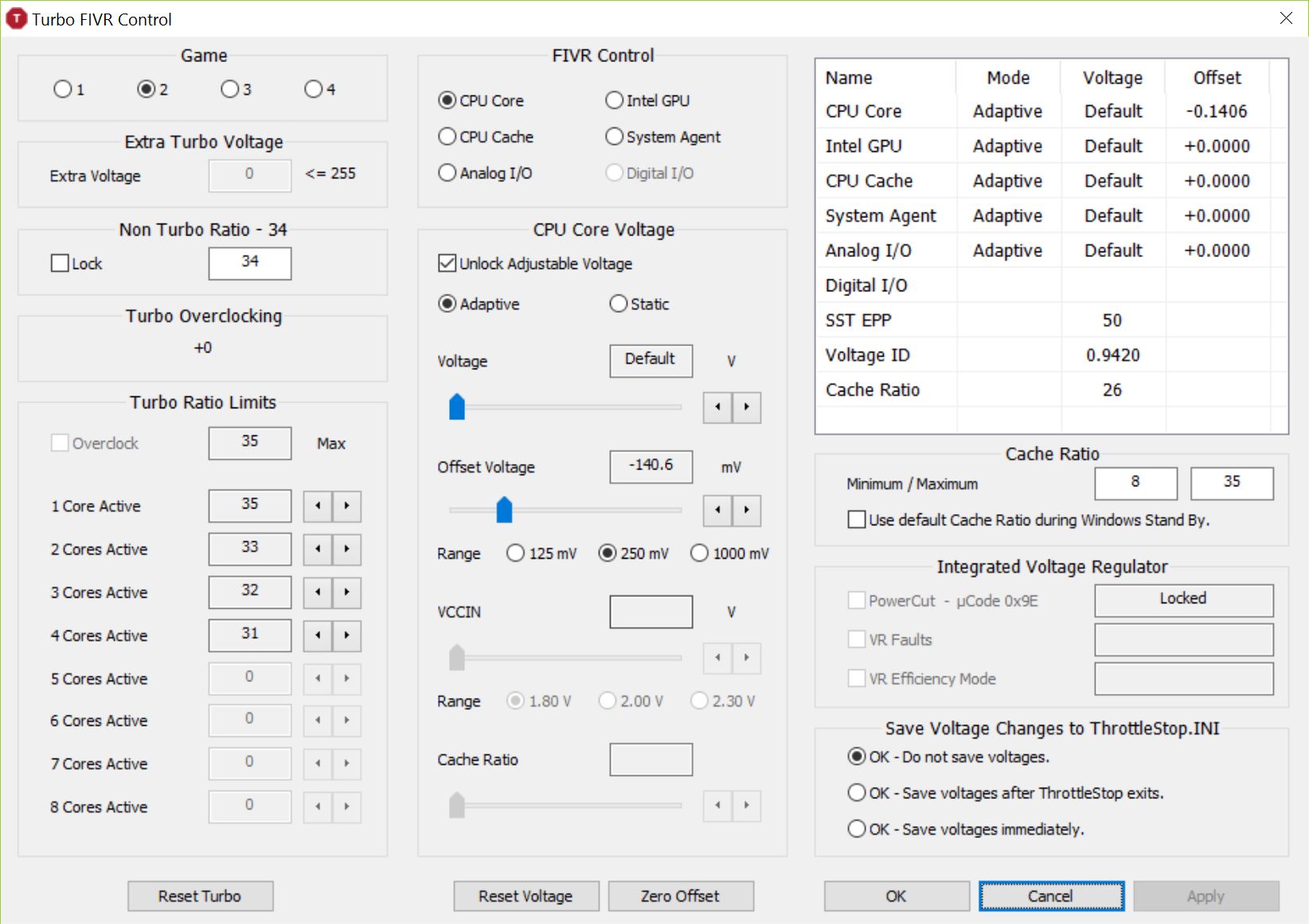
Task: Click the Offset Voltage -140.6 field
Action: pos(651,467)
